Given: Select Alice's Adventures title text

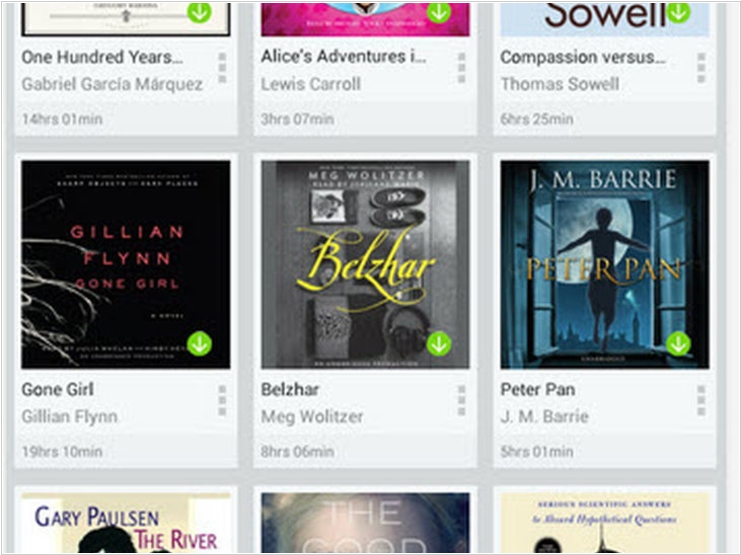Looking at the screenshot, I should point(344,57).
